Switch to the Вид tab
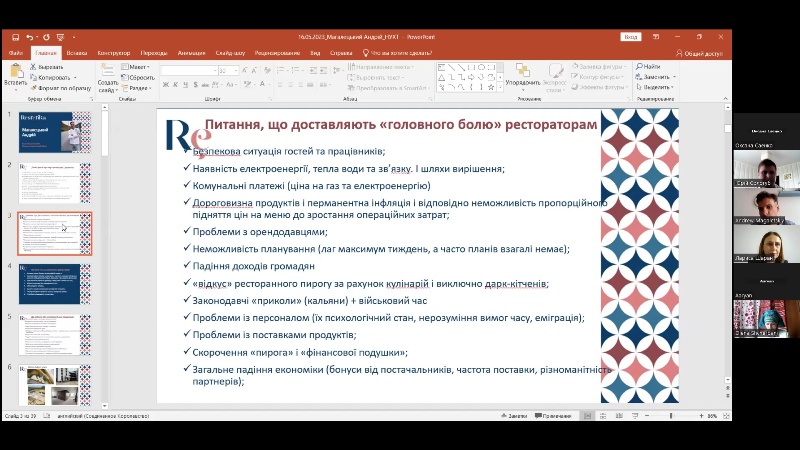 (x=315, y=53)
